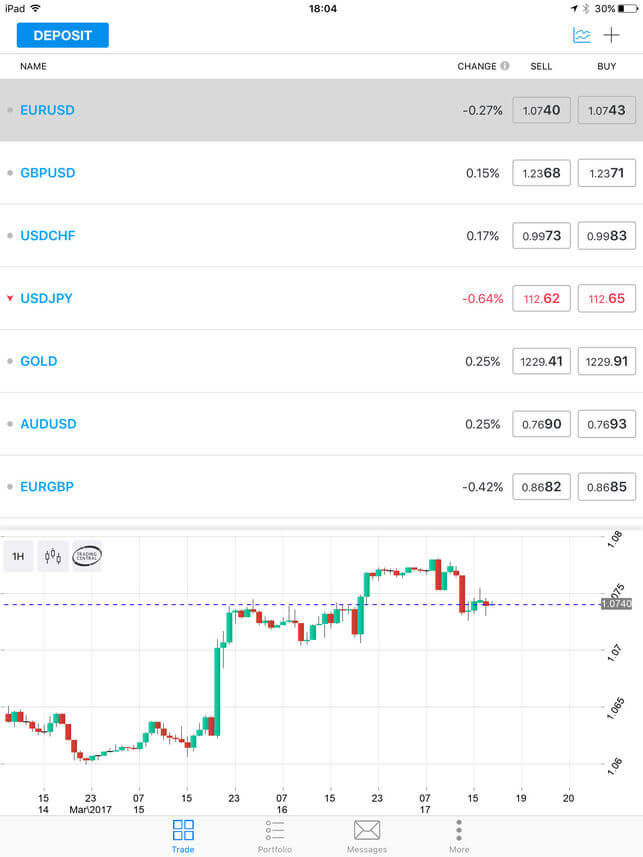Image resolution: width=643 pixels, height=857 pixels.
Task: Open the CHANGE column info icon
Action: tap(506, 66)
